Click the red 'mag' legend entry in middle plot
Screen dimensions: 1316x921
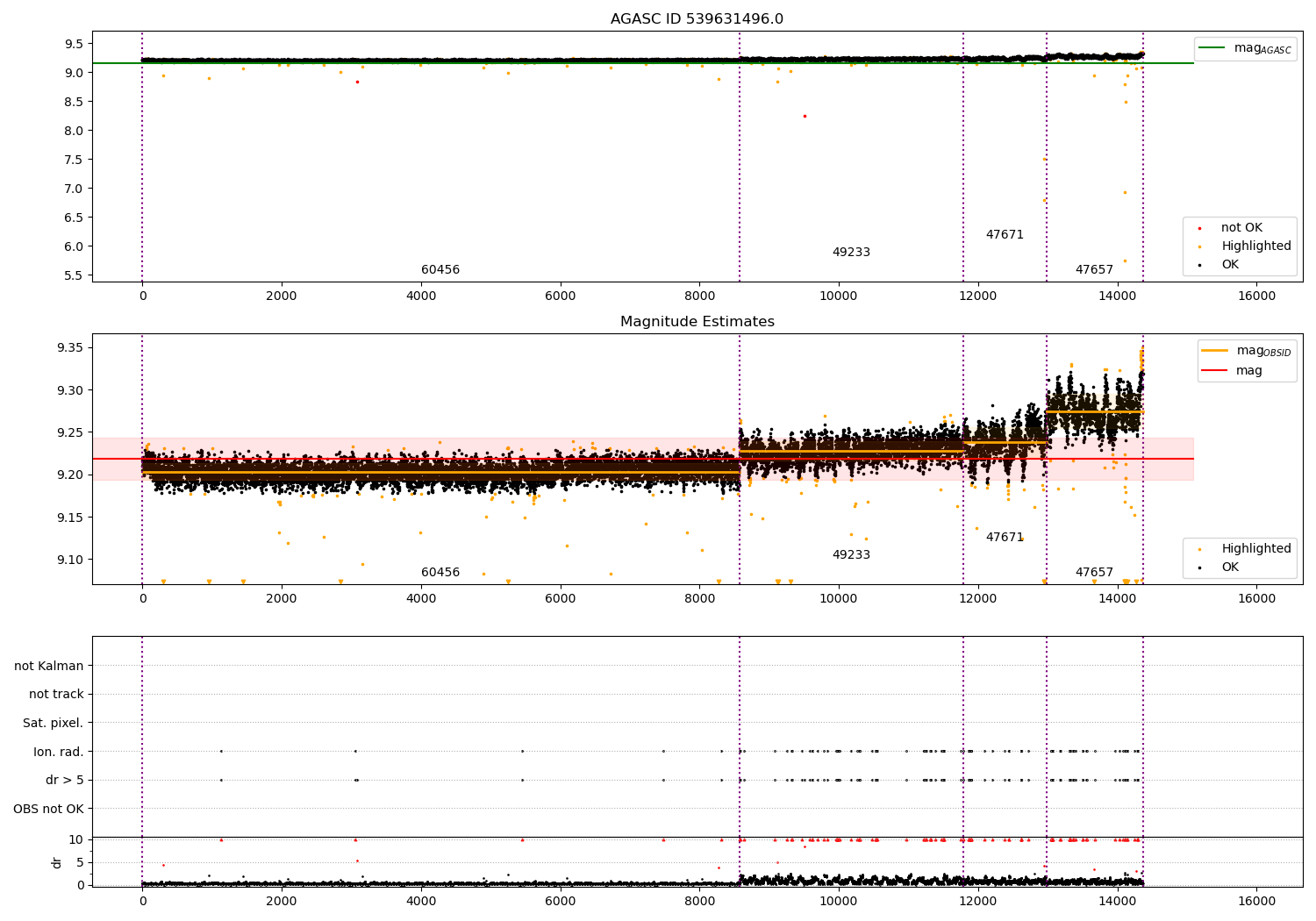coord(1232,371)
